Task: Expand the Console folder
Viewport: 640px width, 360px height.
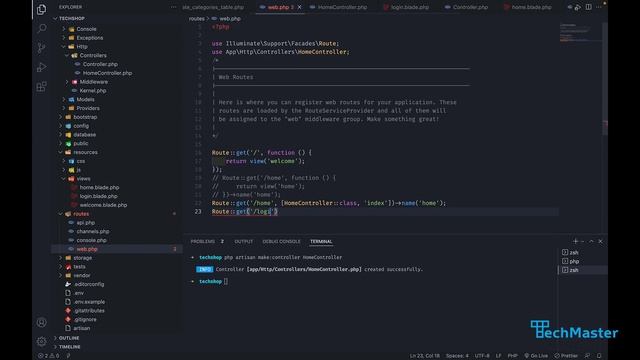Action: 86,29
